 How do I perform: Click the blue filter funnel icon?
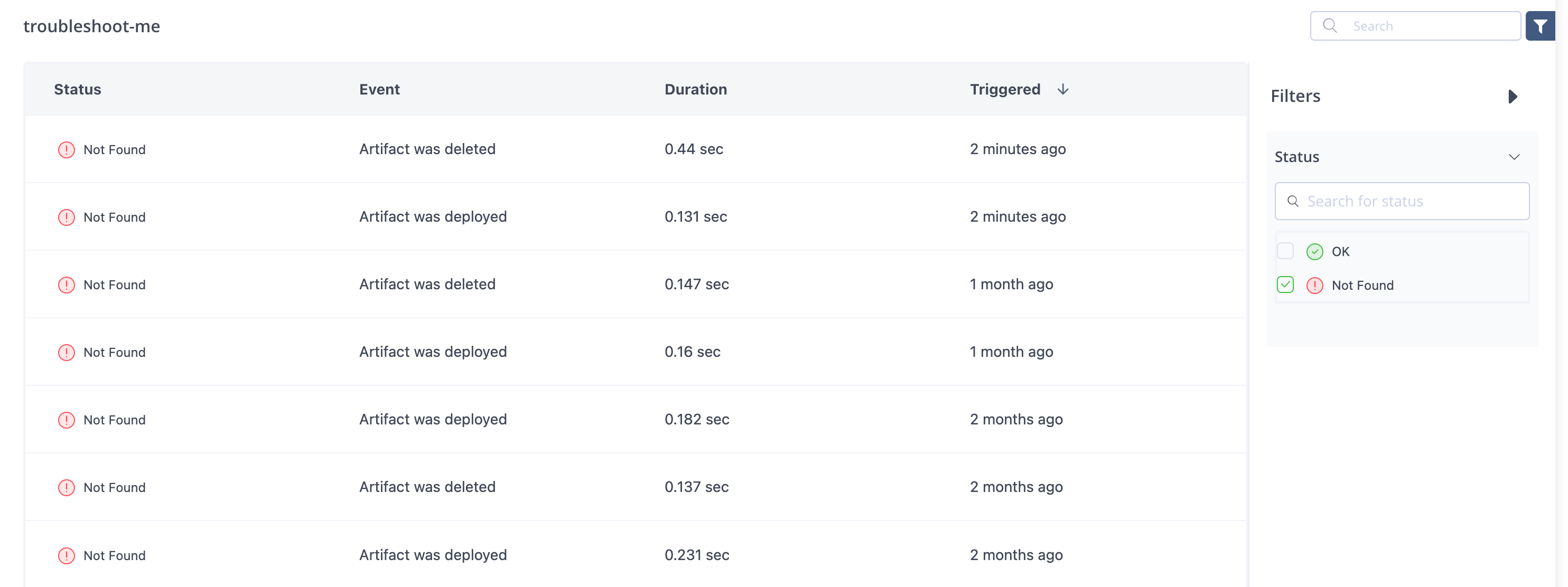click(1540, 26)
